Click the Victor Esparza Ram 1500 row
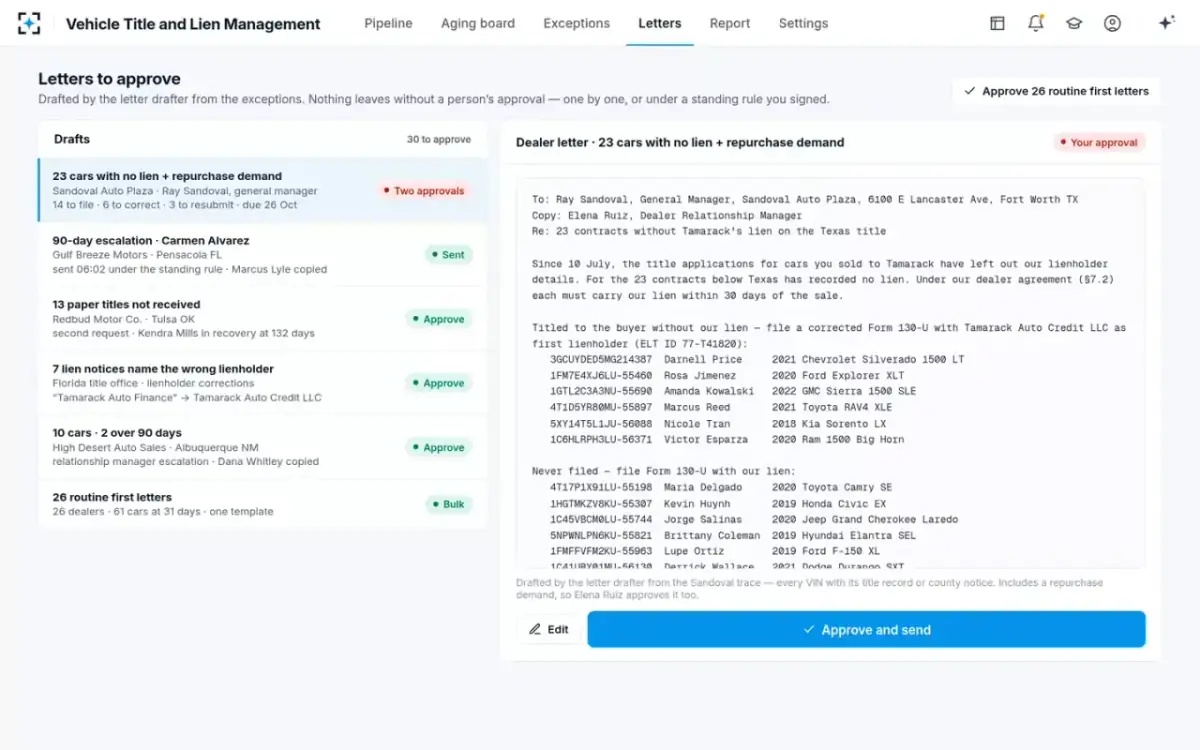 [727, 439]
